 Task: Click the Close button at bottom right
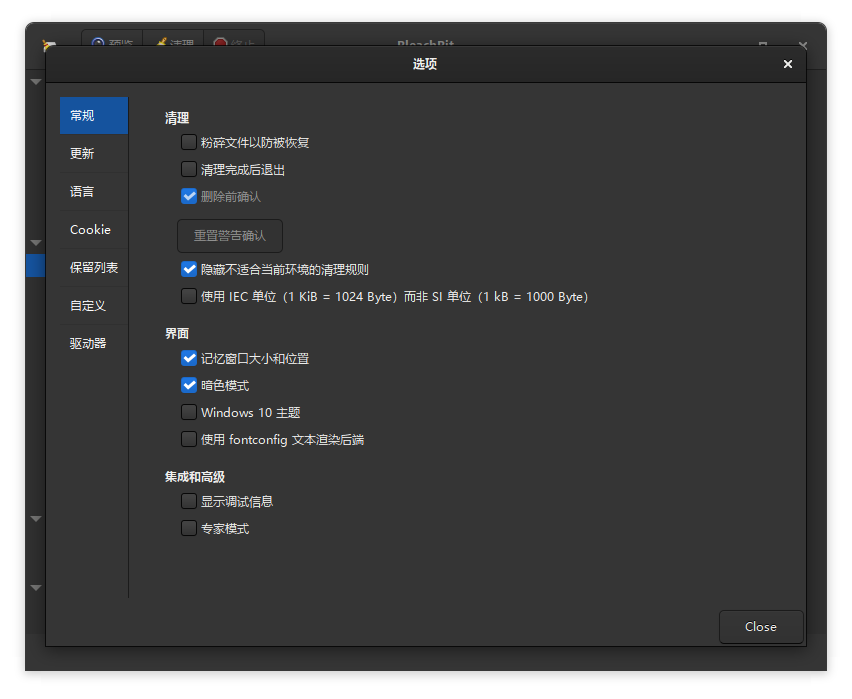tap(760, 627)
